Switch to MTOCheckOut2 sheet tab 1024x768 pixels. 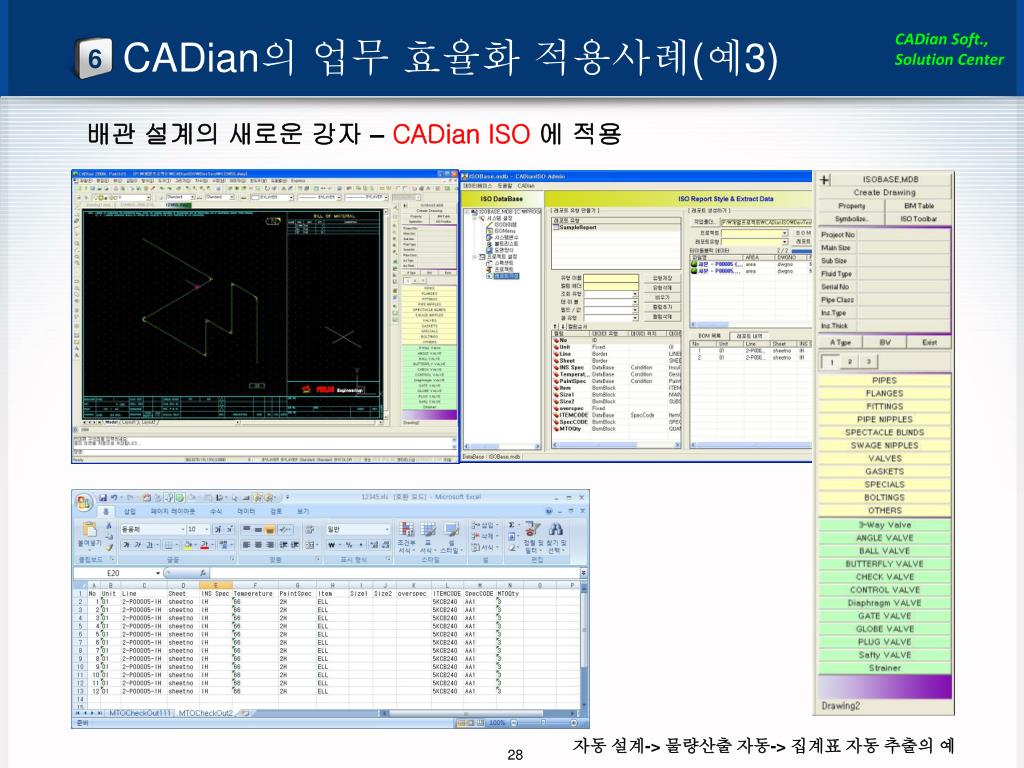tap(205, 713)
